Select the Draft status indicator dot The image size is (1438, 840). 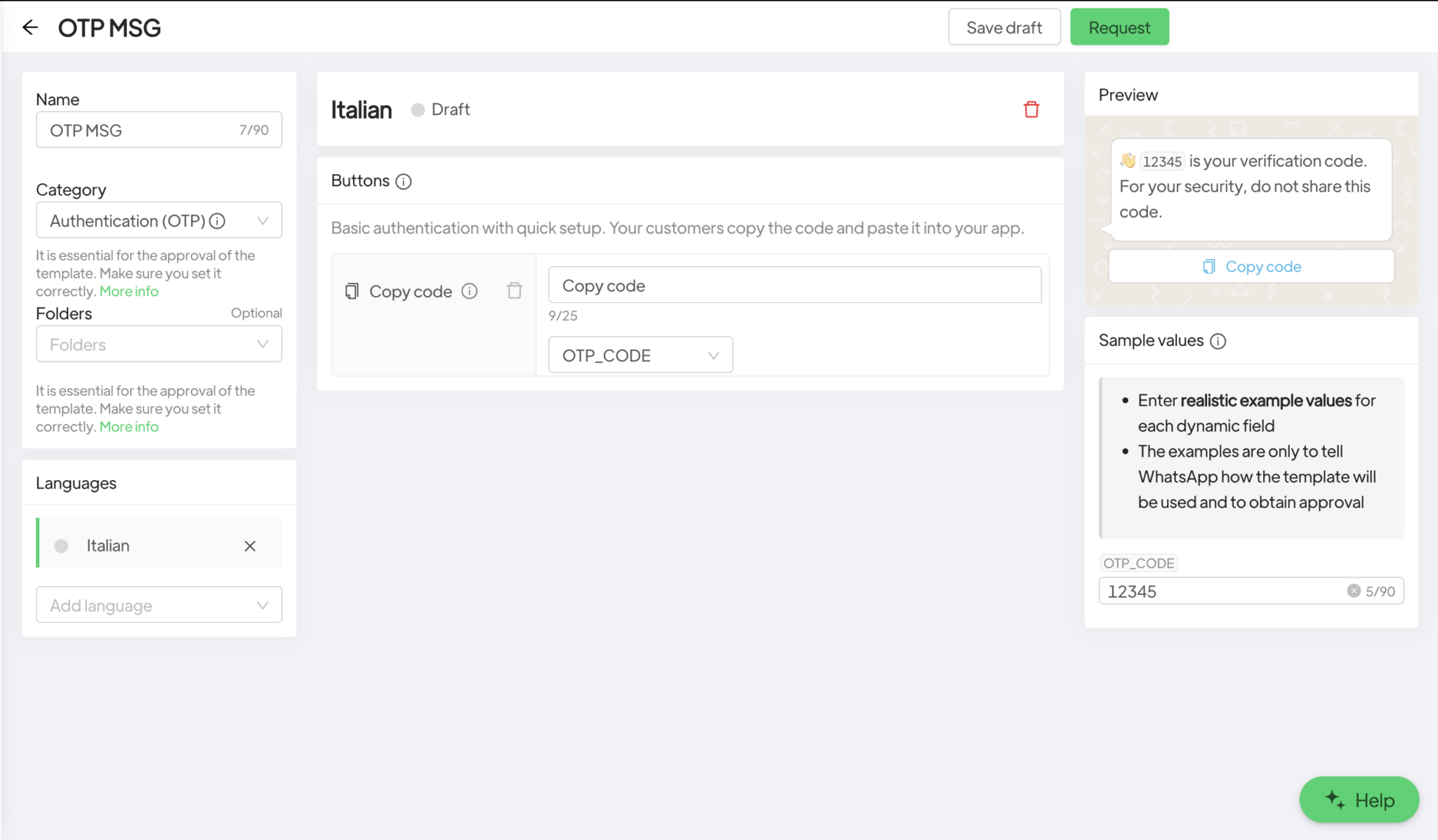coord(418,109)
